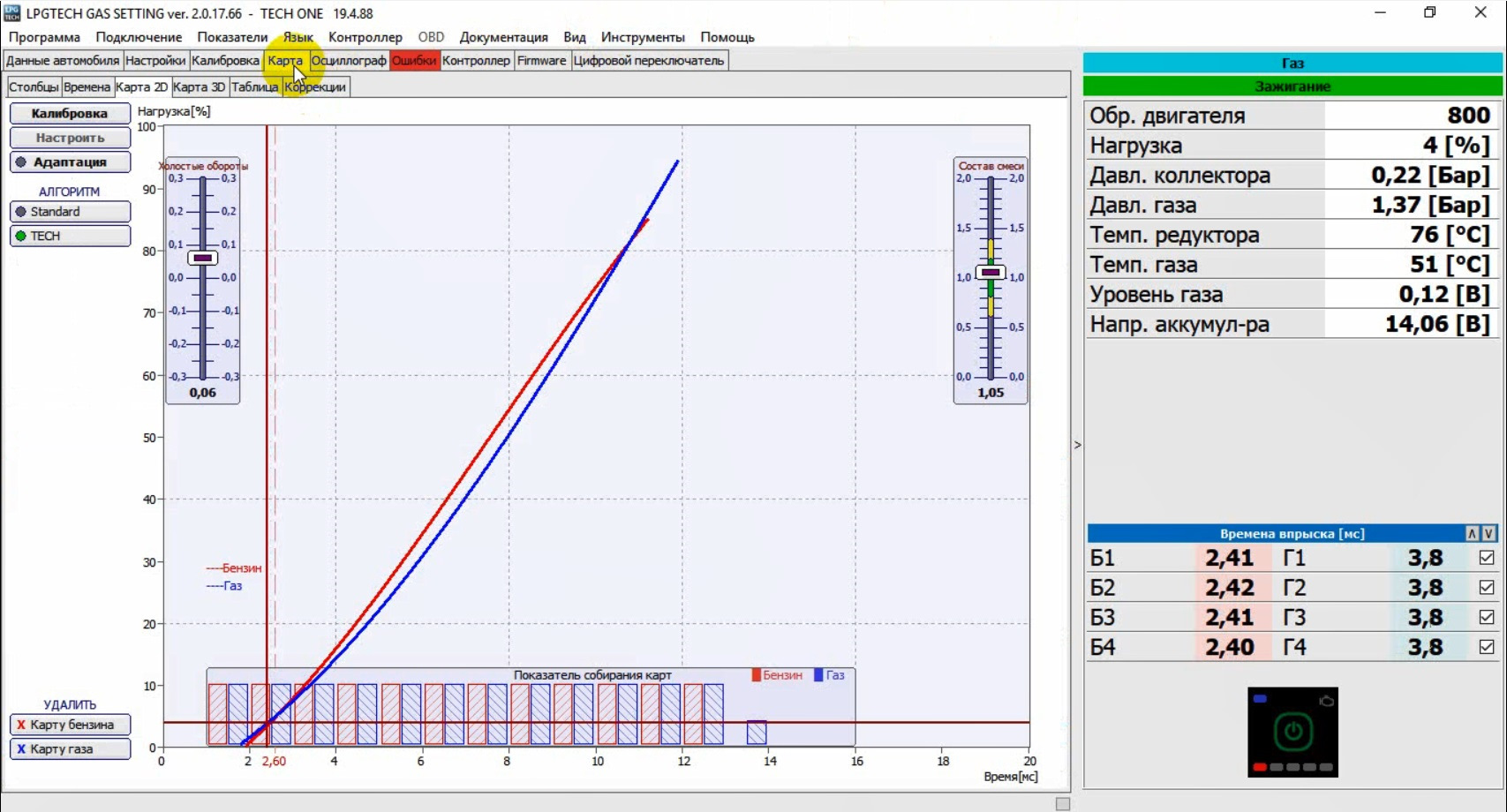
Task: Click the Б1 injection time 2,41
Action: coord(1230,558)
